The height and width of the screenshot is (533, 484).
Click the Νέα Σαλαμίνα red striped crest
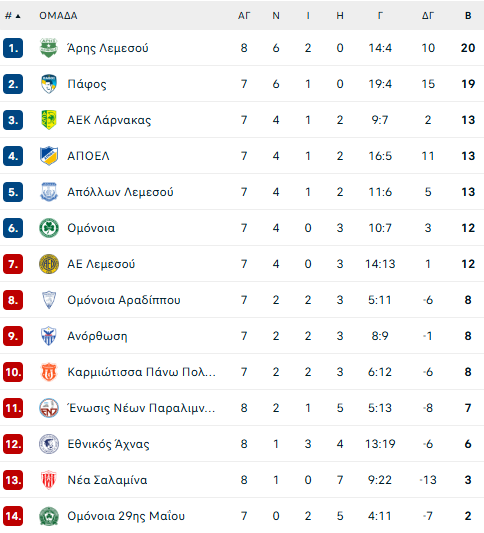coord(49,480)
